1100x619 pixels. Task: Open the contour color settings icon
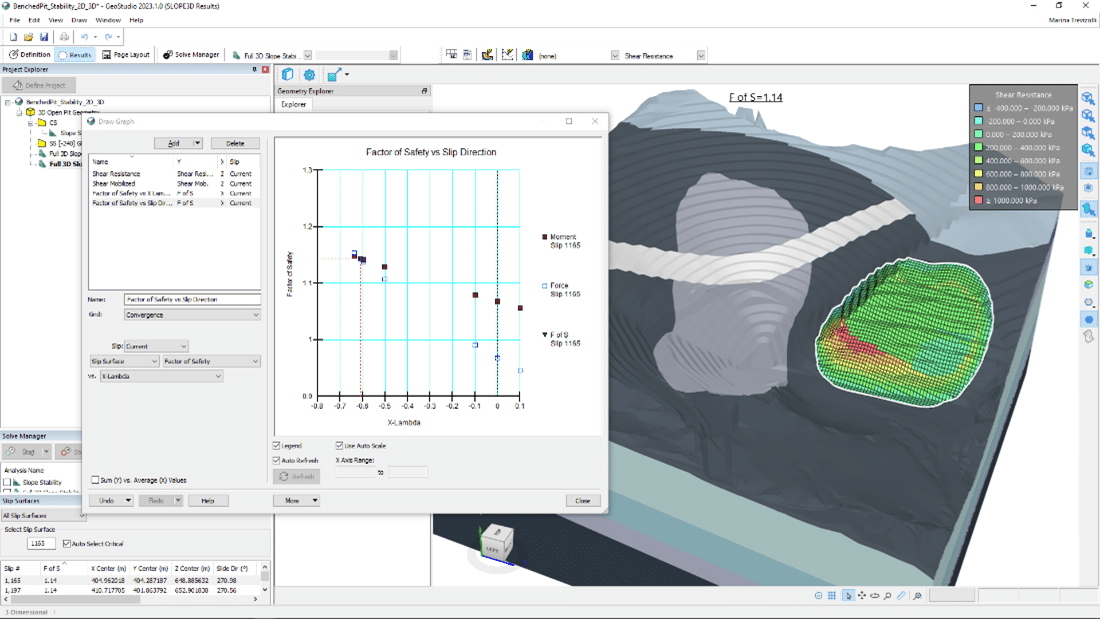point(487,55)
